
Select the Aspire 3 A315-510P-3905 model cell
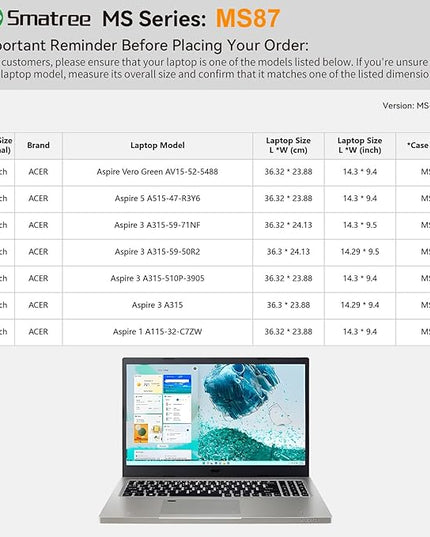click(x=157, y=278)
